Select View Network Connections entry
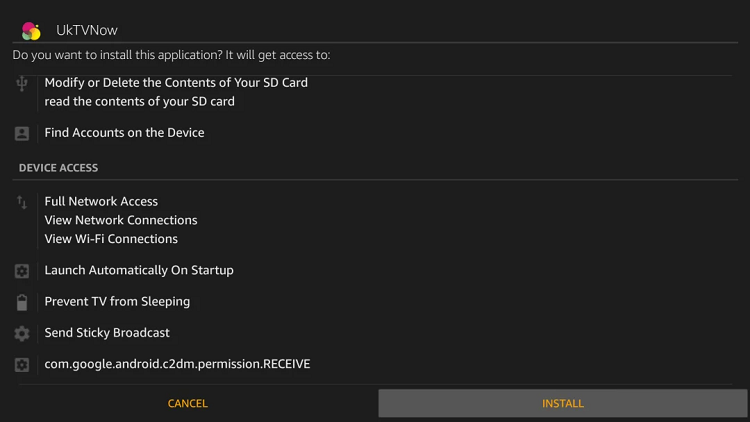Viewport: 750px width, 422px height. pos(121,220)
